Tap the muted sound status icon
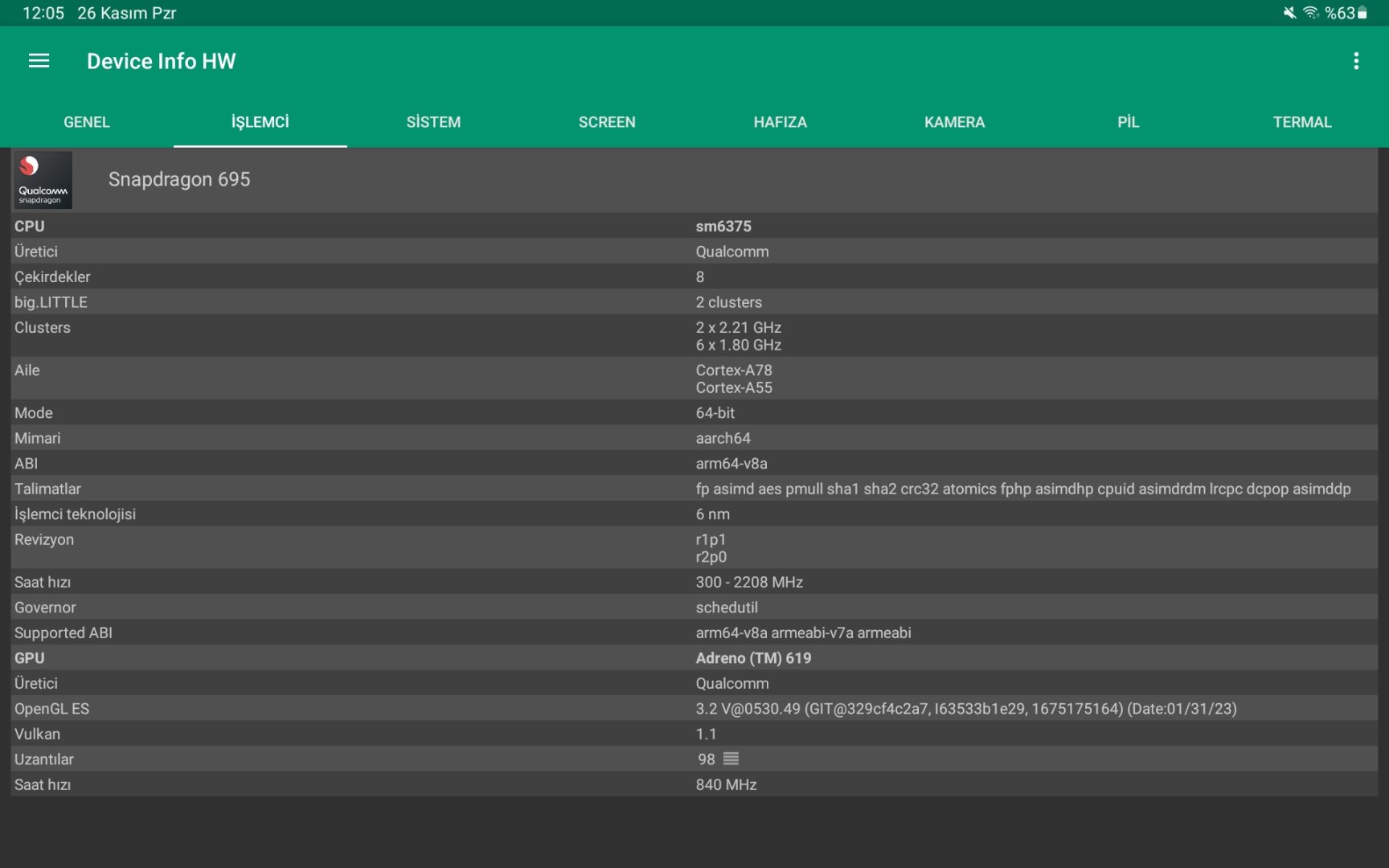 (1289, 13)
